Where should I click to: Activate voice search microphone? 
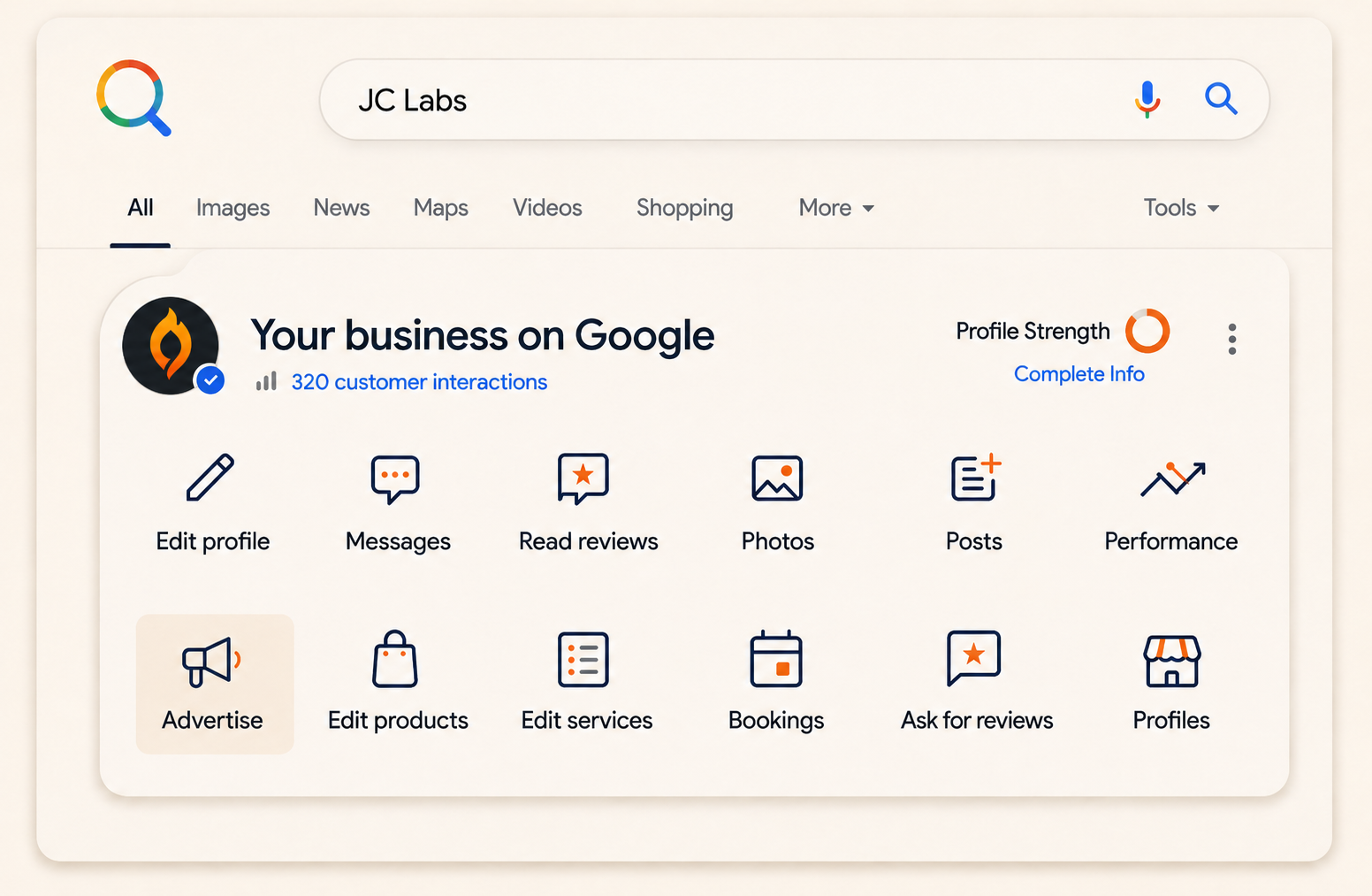[x=1147, y=99]
